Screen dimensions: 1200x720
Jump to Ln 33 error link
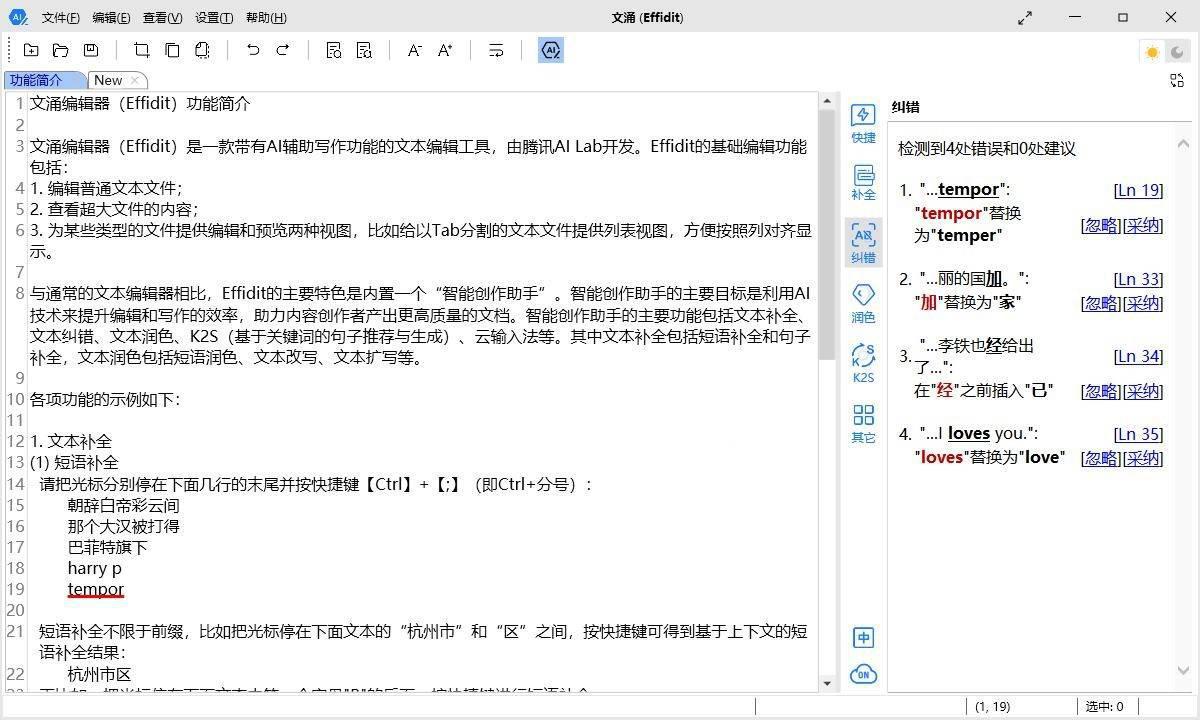pyautogui.click(x=1138, y=279)
